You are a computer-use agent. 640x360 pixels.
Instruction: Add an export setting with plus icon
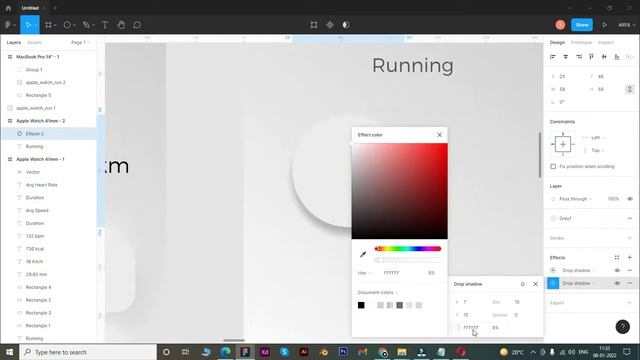point(630,303)
